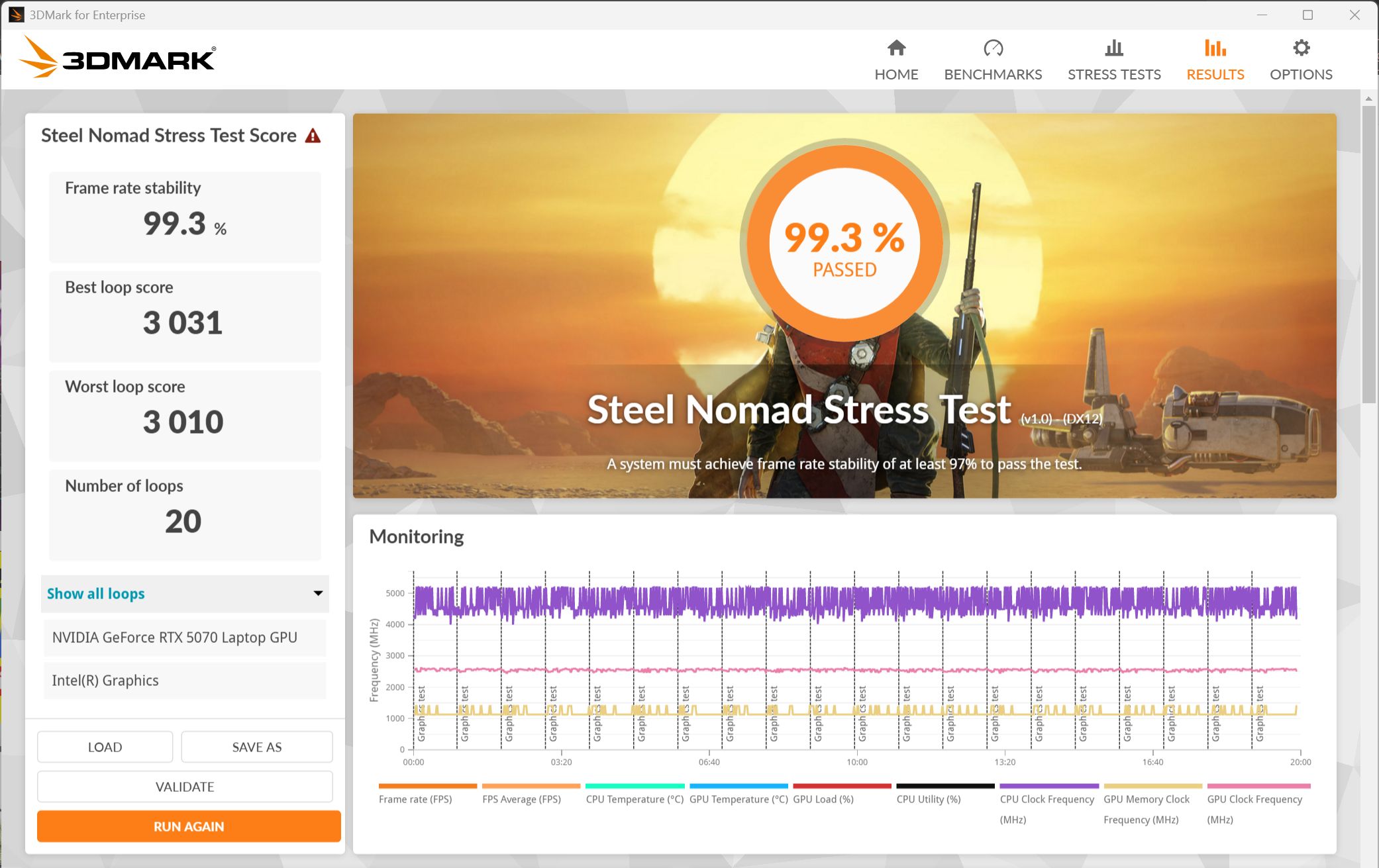Go to the BENCHMARKS tab
Image resolution: width=1379 pixels, height=868 pixels.
click(x=993, y=74)
